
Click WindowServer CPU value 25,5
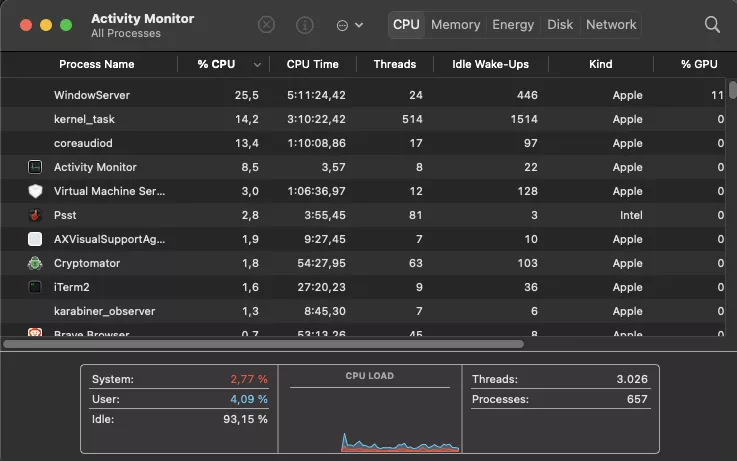[247, 95]
